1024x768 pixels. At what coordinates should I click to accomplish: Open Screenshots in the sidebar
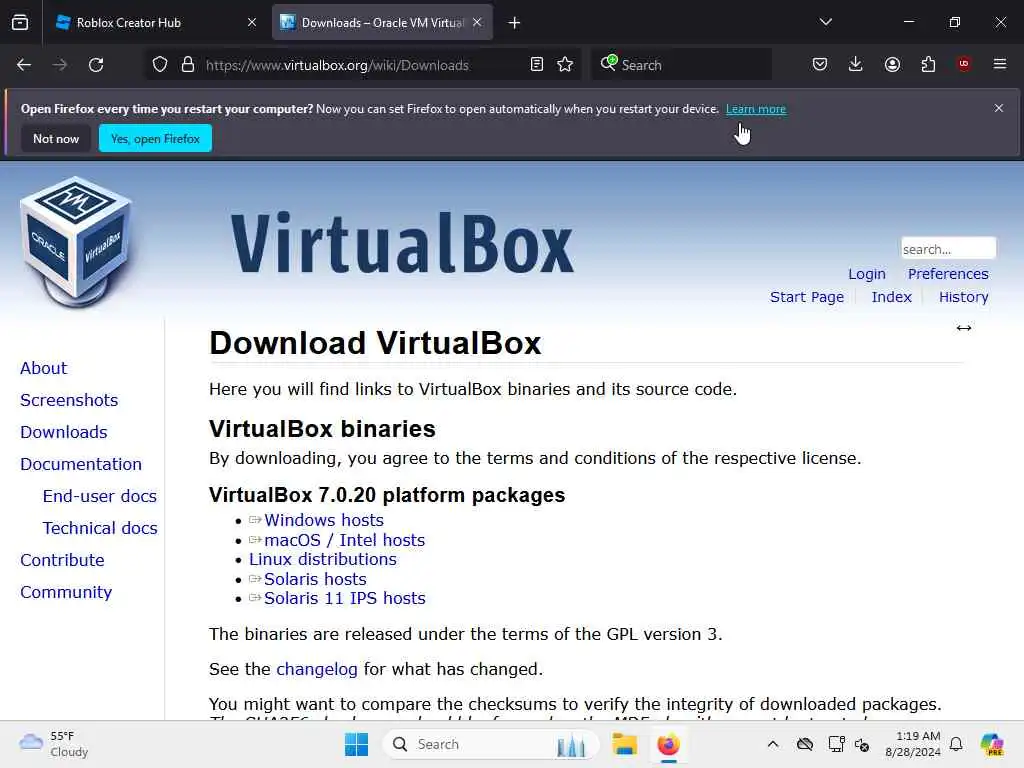69,400
